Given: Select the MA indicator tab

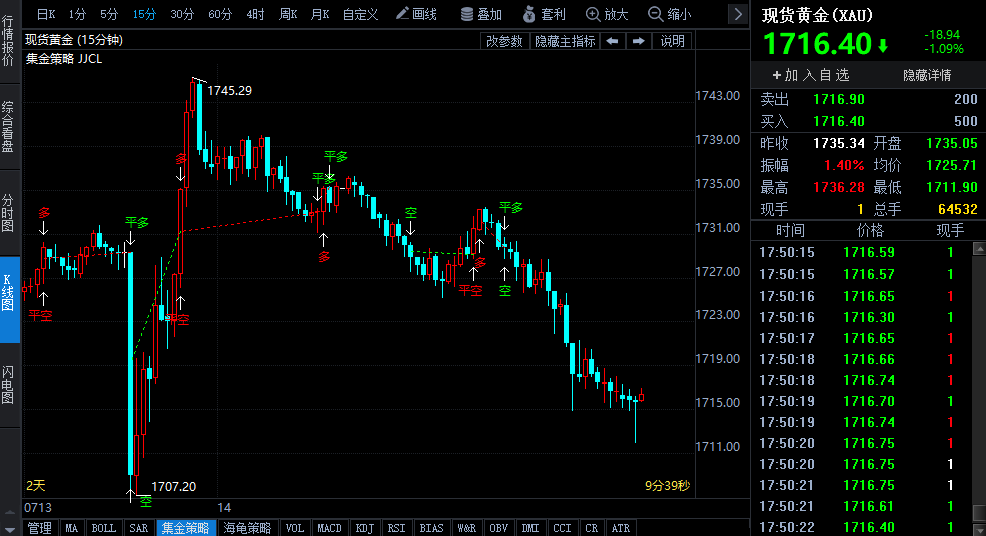Looking at the screenshot, I should point(71,528).
